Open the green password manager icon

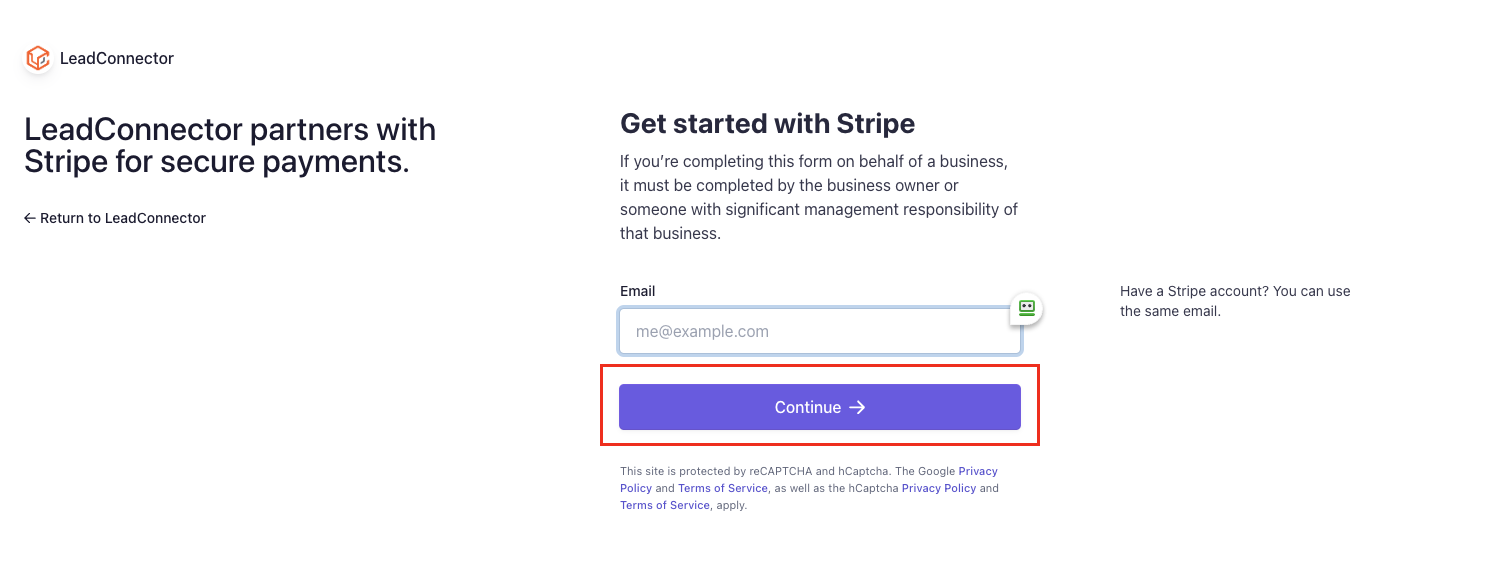(1026, 308)
